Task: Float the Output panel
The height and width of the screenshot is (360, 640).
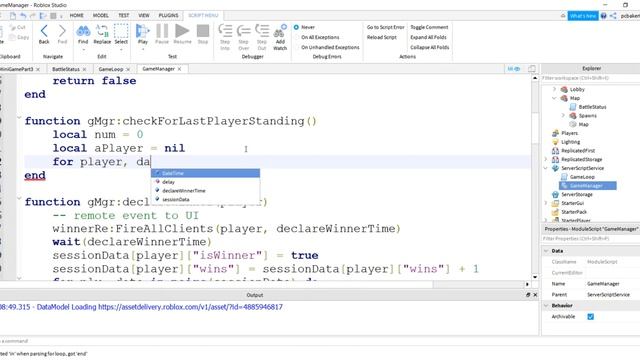Action: pos(528,295)
